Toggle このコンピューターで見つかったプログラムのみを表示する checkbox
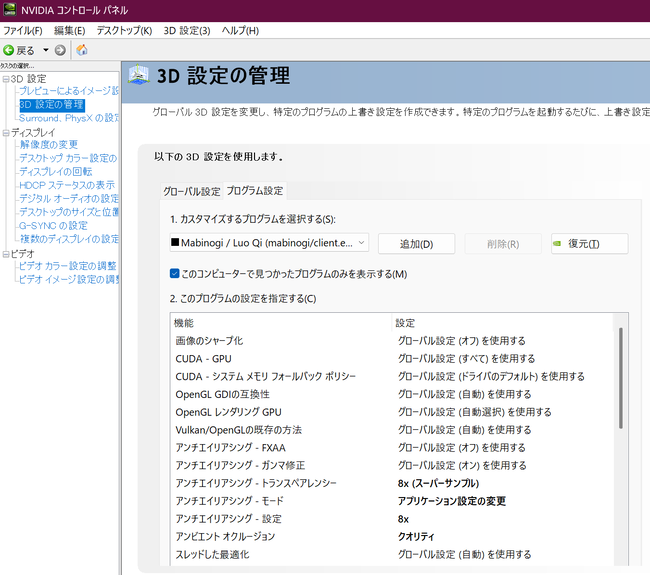 pyautogui.click(x=175, y=274)
